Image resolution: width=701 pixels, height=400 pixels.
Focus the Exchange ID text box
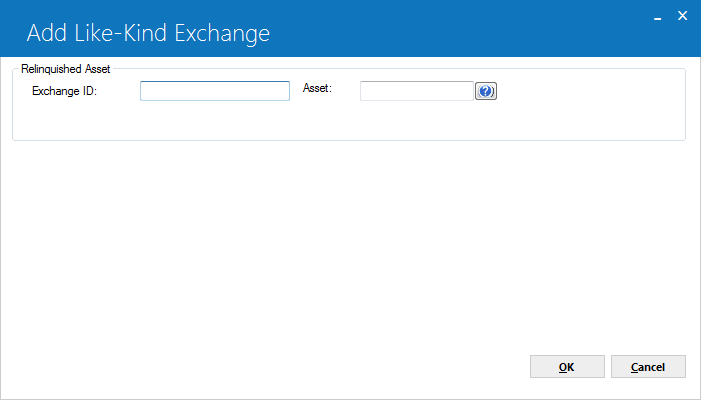[215, 91]
